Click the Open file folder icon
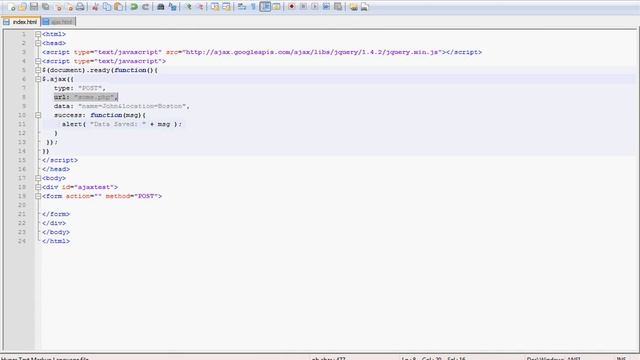 (22, 7)
